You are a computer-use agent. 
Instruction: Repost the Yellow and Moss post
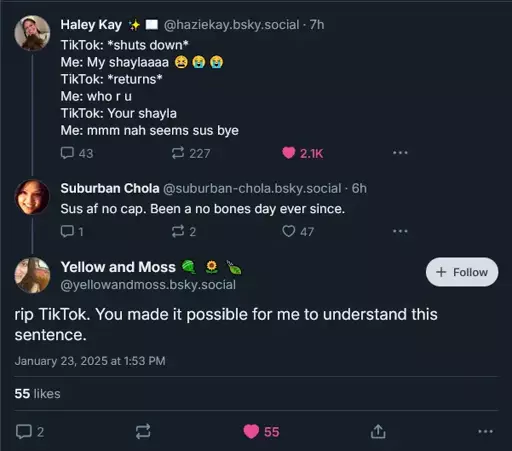click(143, 432)
